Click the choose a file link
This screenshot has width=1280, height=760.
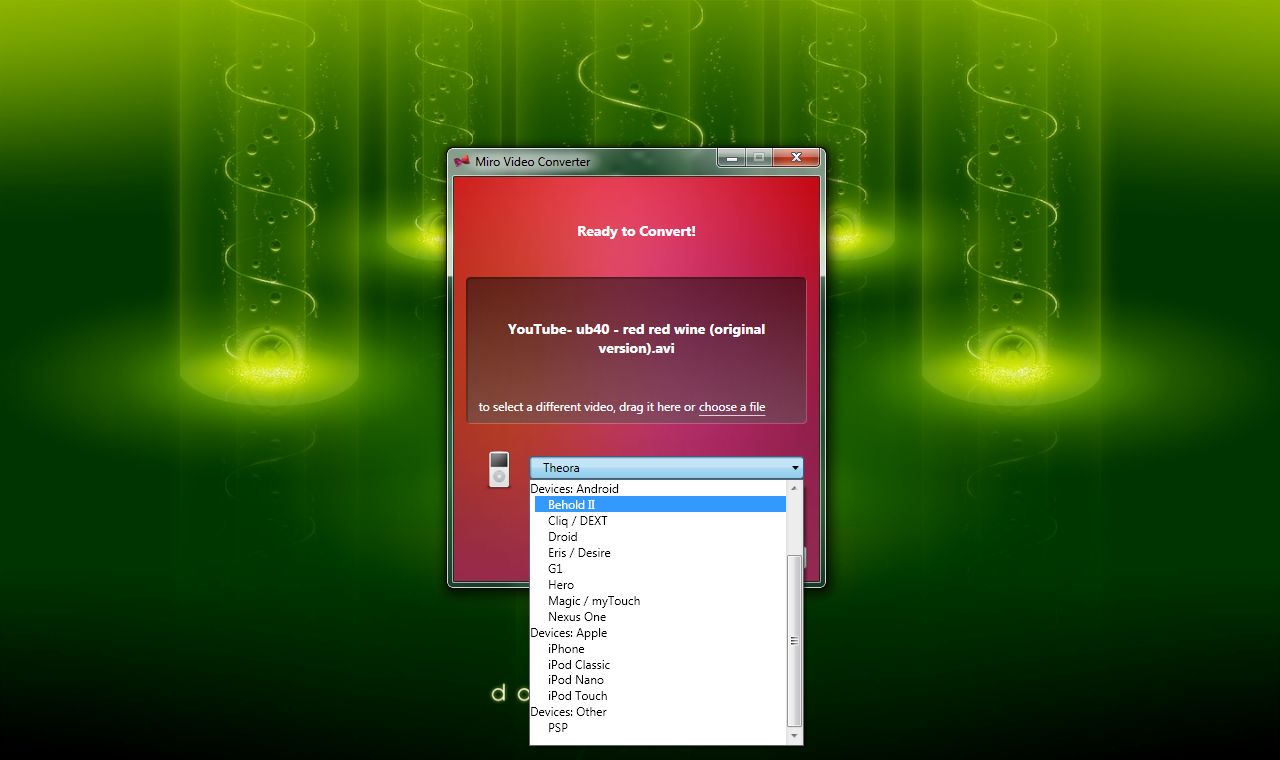coord(732,407)
